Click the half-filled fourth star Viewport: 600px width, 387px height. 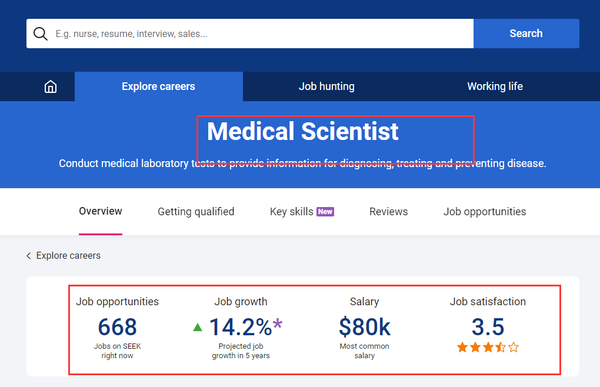click(501, 348)
